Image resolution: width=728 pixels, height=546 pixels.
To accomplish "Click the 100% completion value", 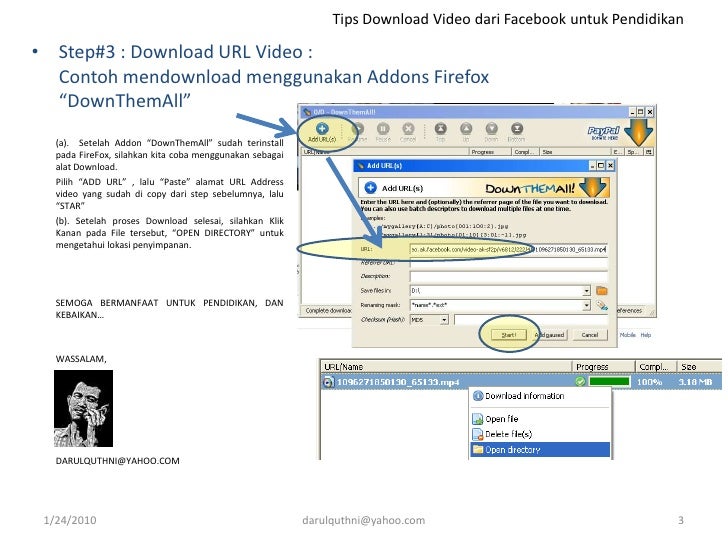I will coord(649,382).
